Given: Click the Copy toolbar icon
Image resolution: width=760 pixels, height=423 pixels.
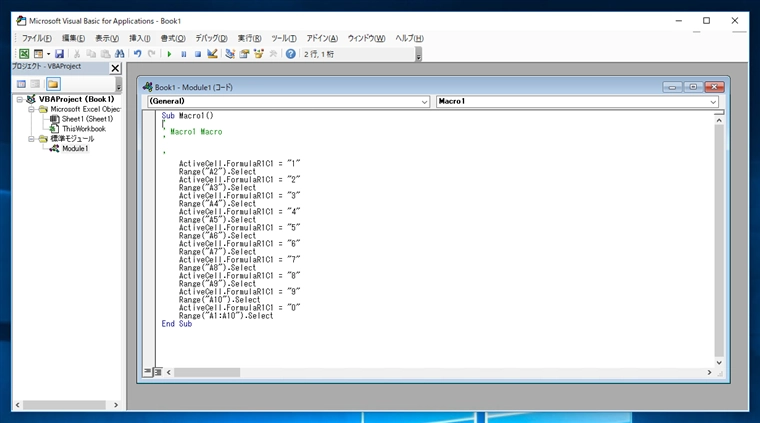Looking at the screenshot, I should point(91,54).
